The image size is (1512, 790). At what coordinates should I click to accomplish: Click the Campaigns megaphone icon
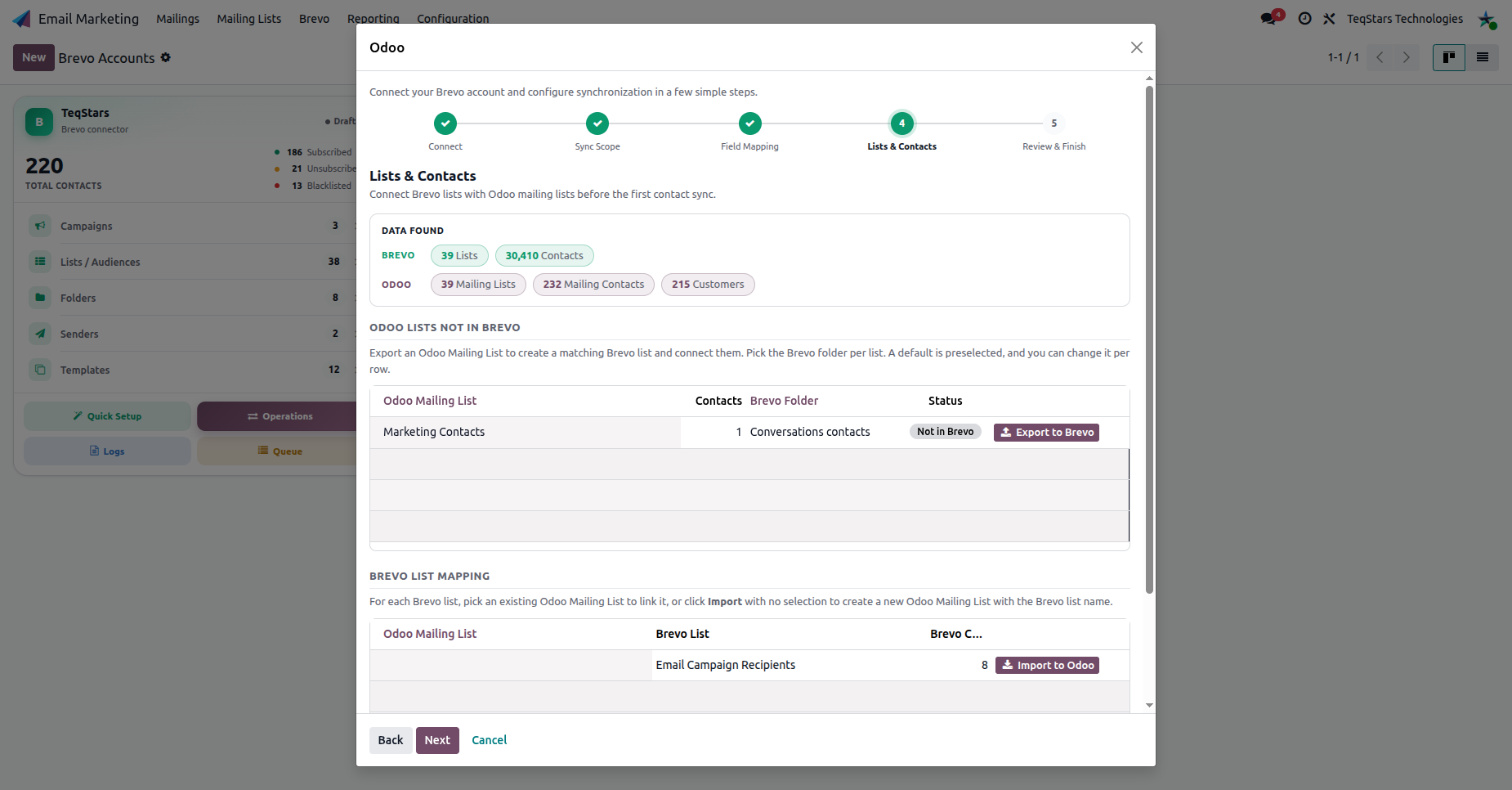tap(40, 226)
